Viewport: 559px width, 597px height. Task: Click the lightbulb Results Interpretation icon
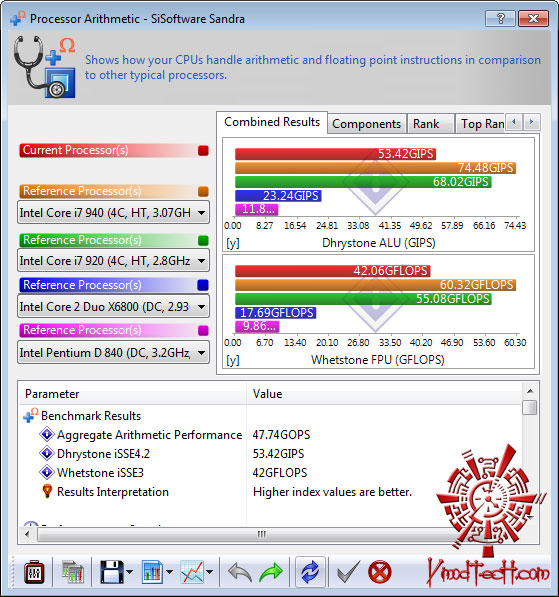coord(47,491)
